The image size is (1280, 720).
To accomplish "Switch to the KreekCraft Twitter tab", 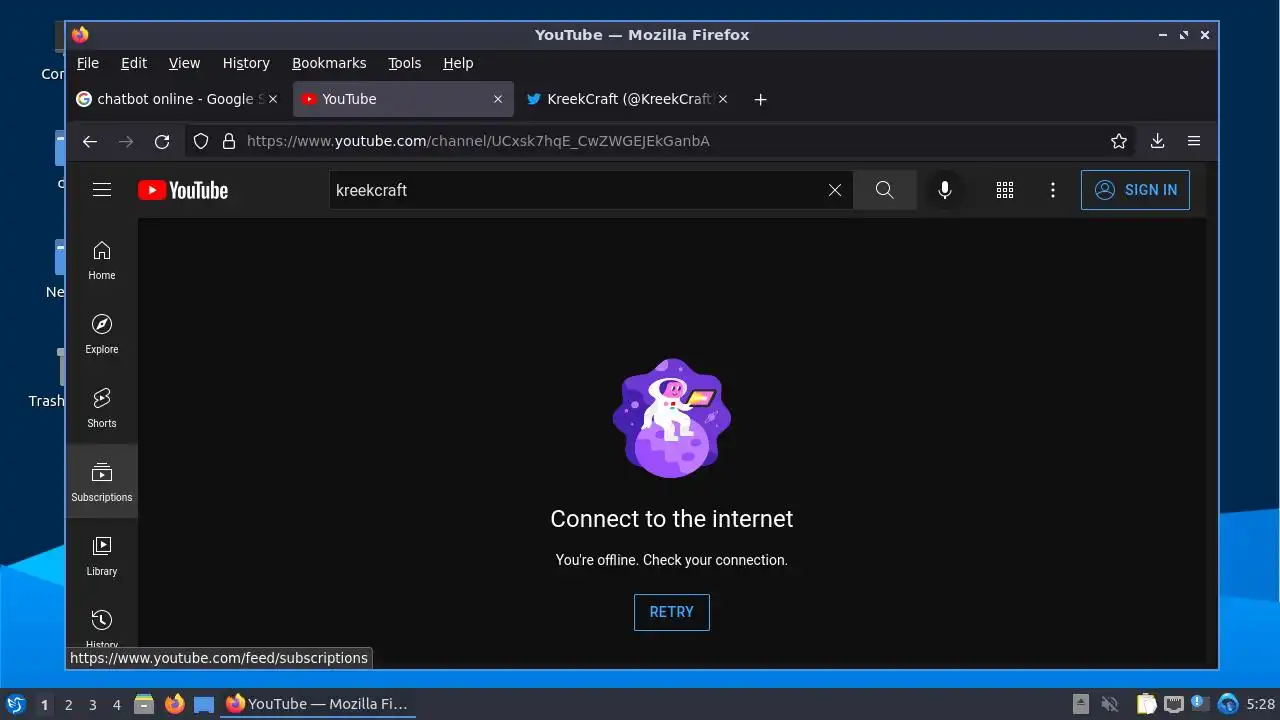I will pos(628,99).
